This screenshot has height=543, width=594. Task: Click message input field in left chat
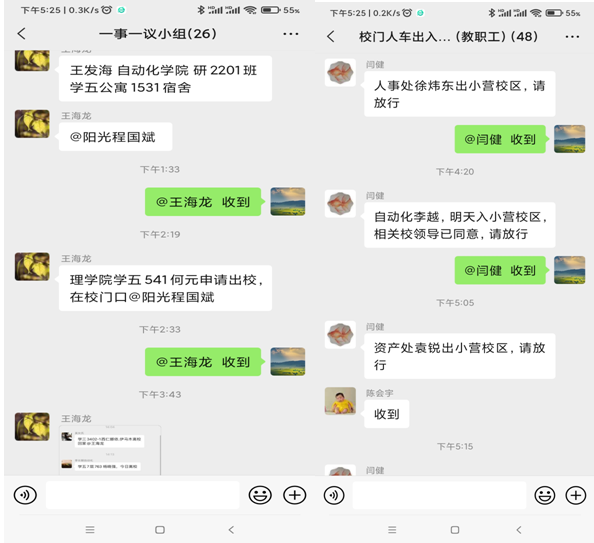142,495
